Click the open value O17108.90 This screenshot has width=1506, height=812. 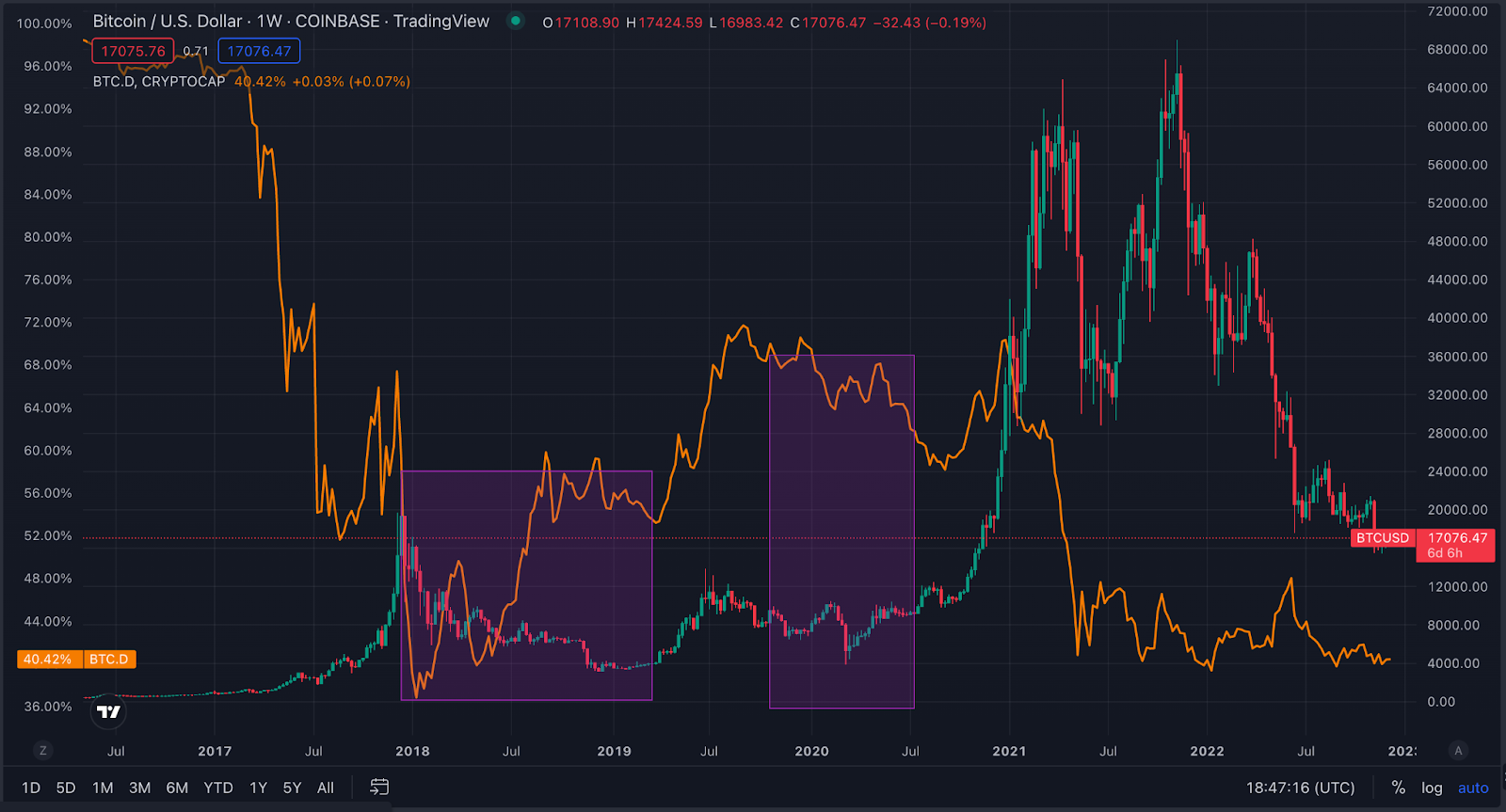[581, 23]
